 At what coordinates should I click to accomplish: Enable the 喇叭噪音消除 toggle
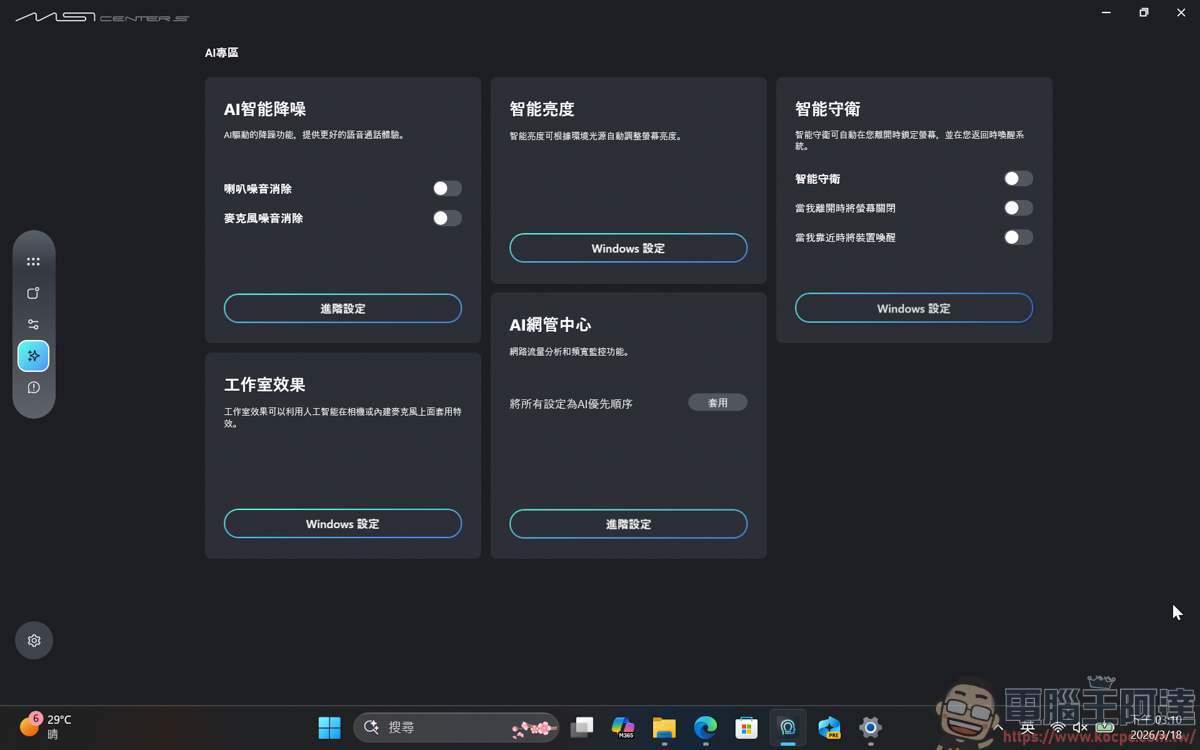(x=447, y=188)
